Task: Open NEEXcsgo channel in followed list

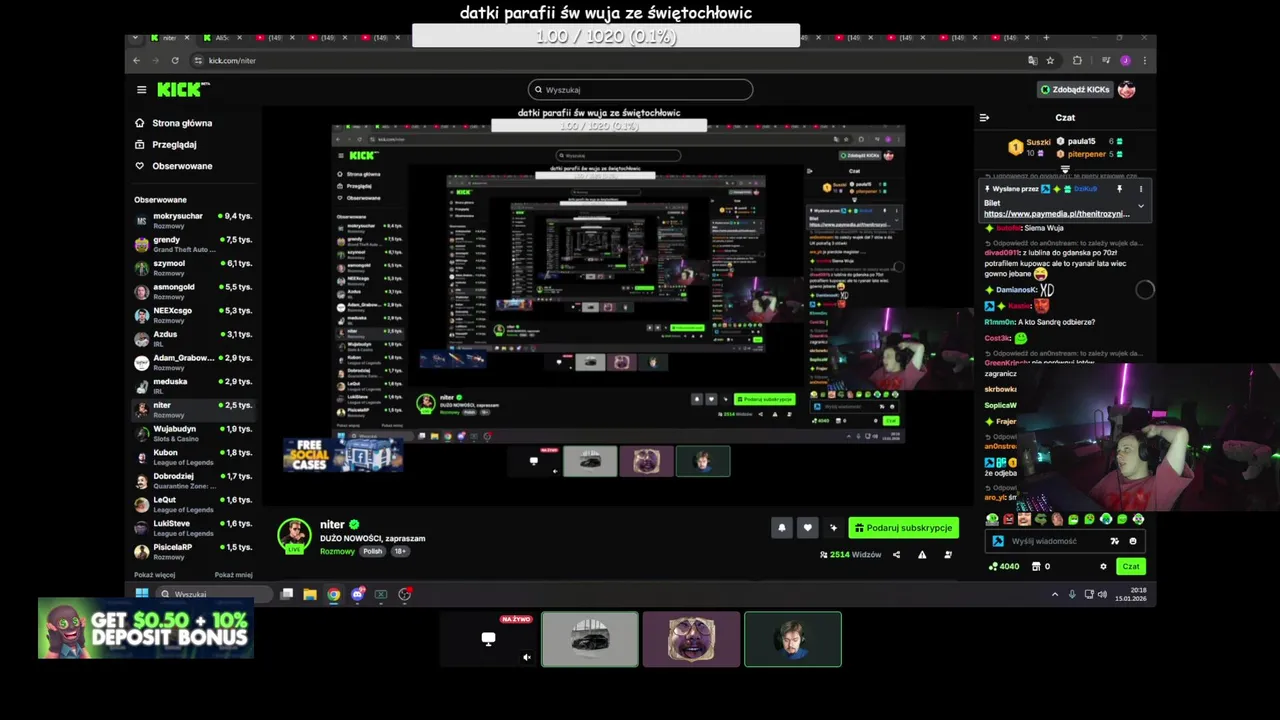Action: pyautogui.click(x=193, y=315)
